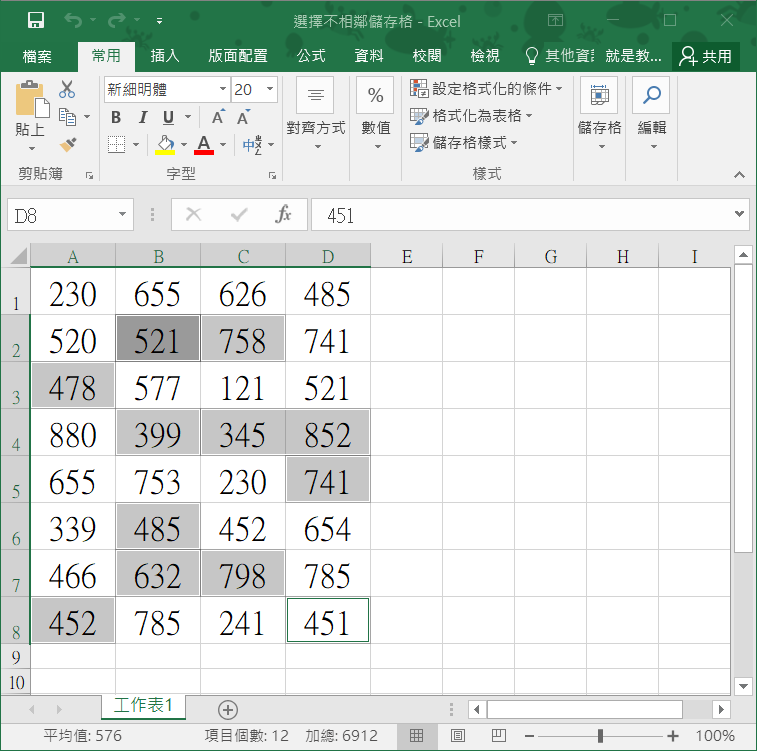Viewport: 757px width, 751px height.
Task: Click cell C3 containing 121
Action: click(x=243, y=386)
